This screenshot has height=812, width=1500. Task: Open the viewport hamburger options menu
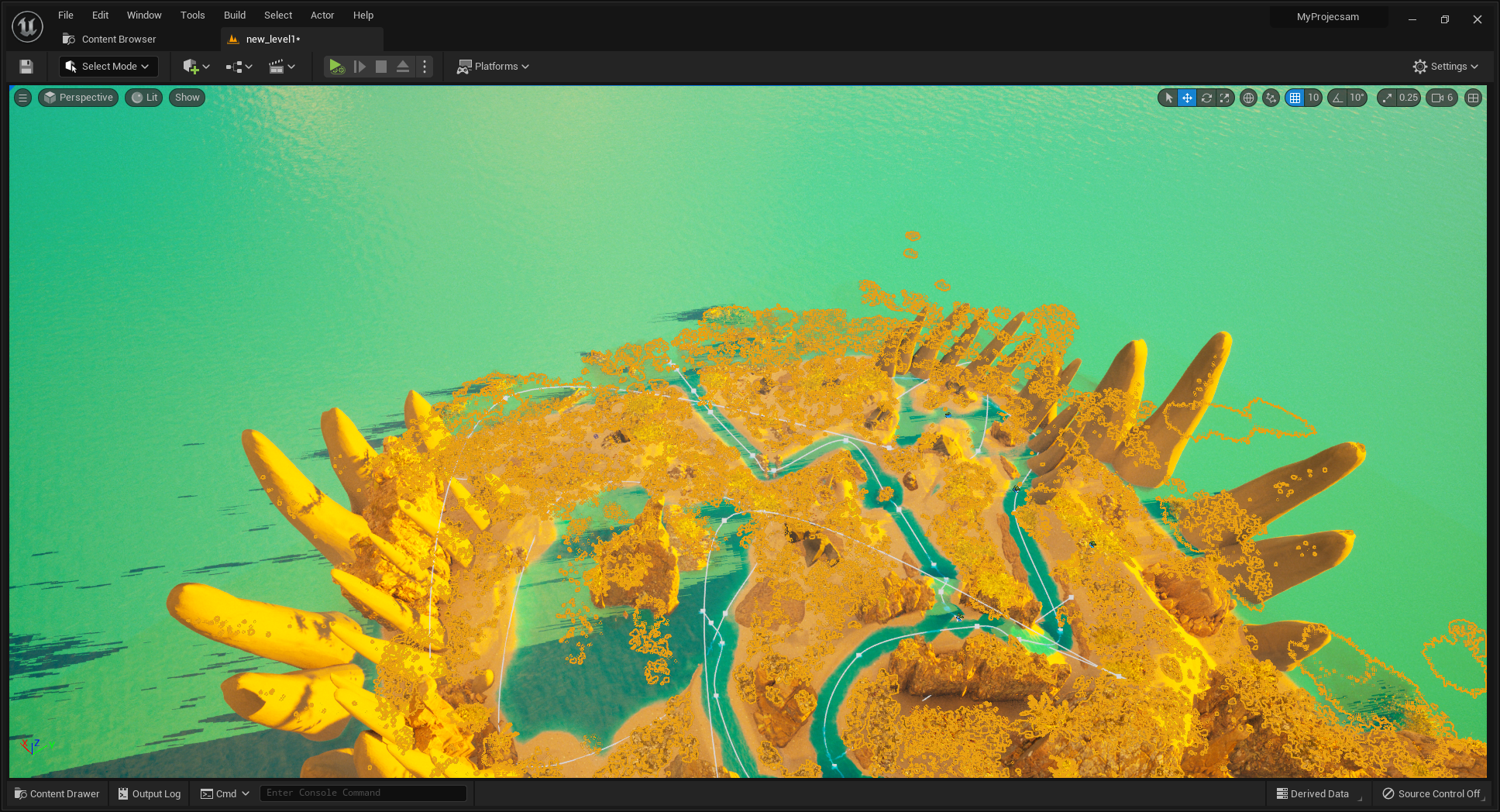coord(23,98)
